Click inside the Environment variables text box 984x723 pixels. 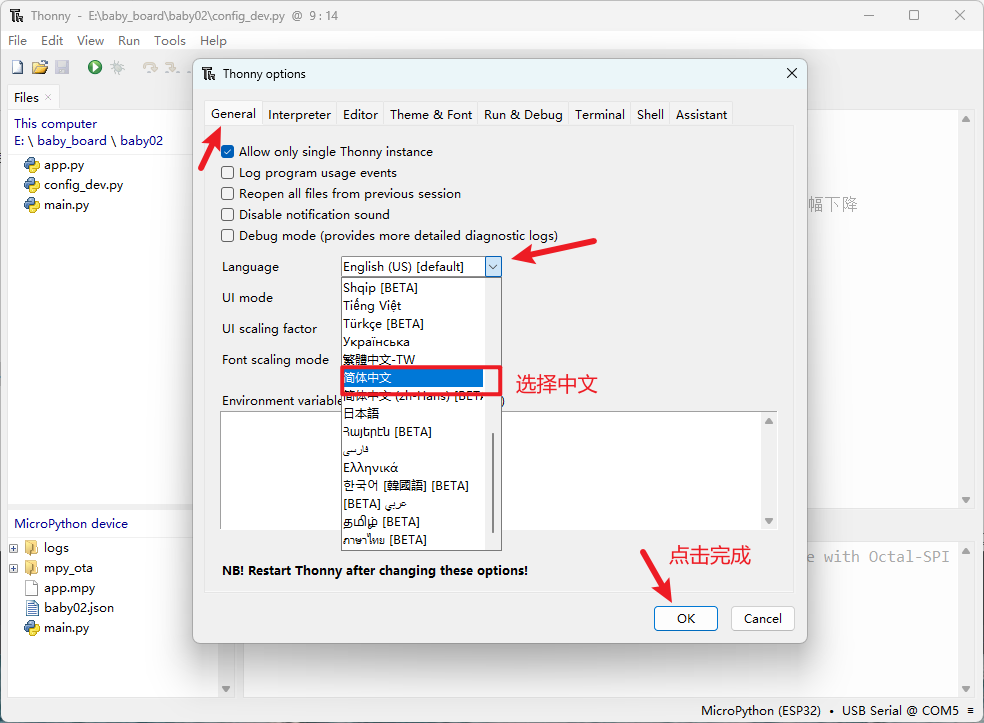pos(490,470)
